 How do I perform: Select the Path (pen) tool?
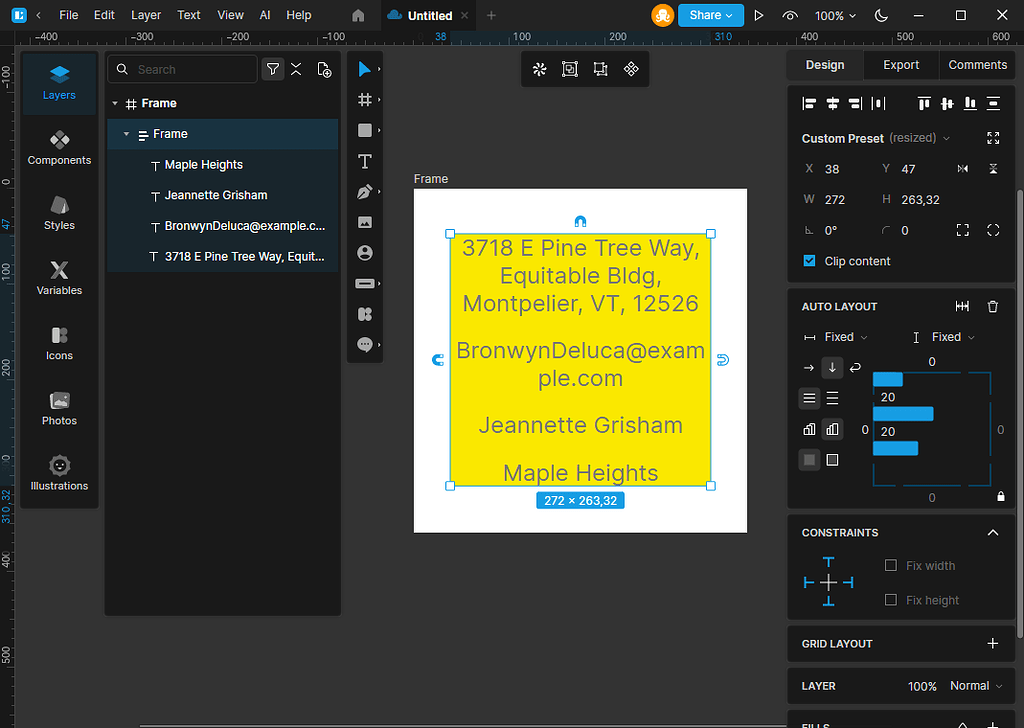tap(365, 191)
